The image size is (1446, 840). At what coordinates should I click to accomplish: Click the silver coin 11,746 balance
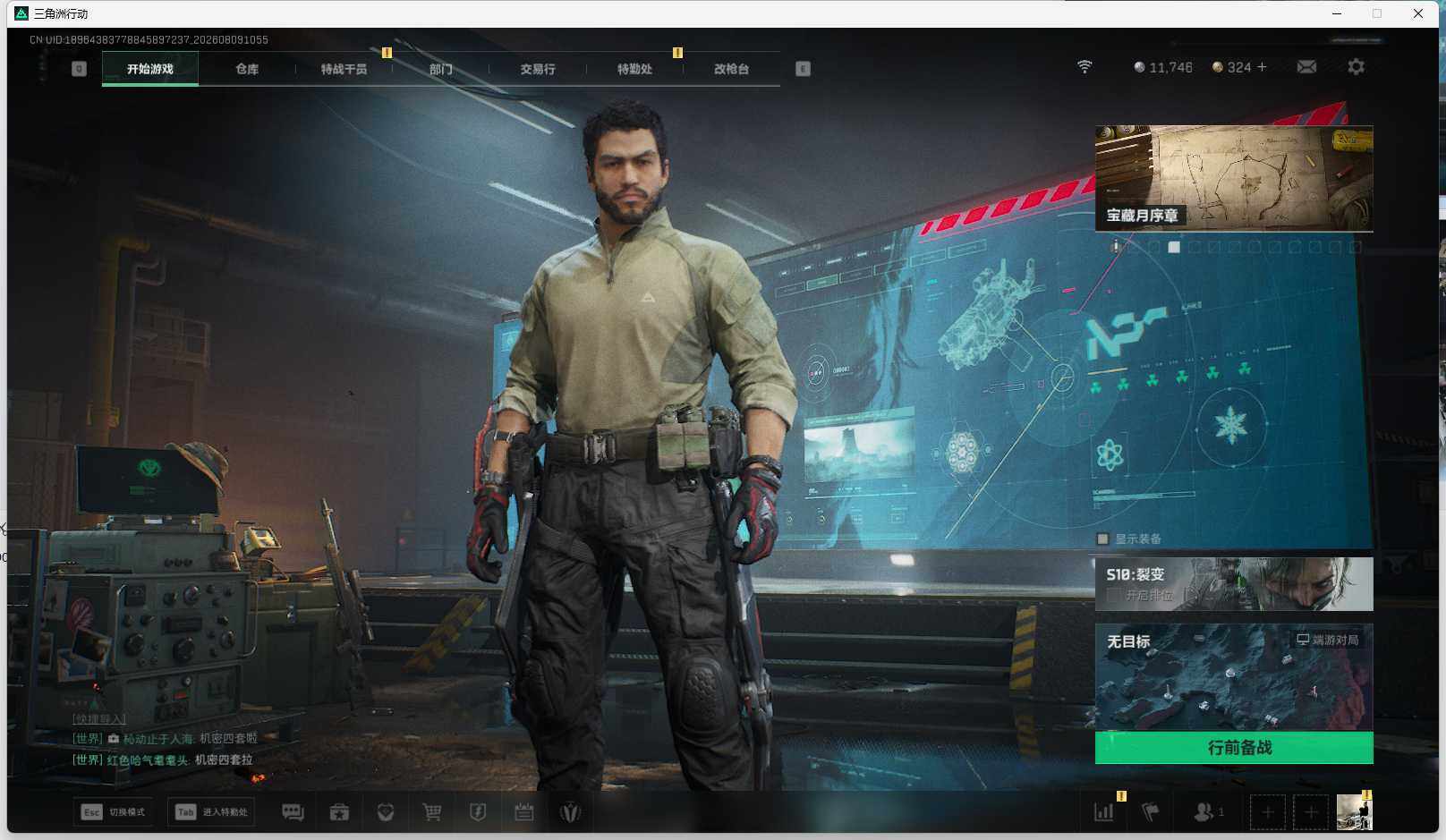pyautogui.click(x=1162, y=67)
